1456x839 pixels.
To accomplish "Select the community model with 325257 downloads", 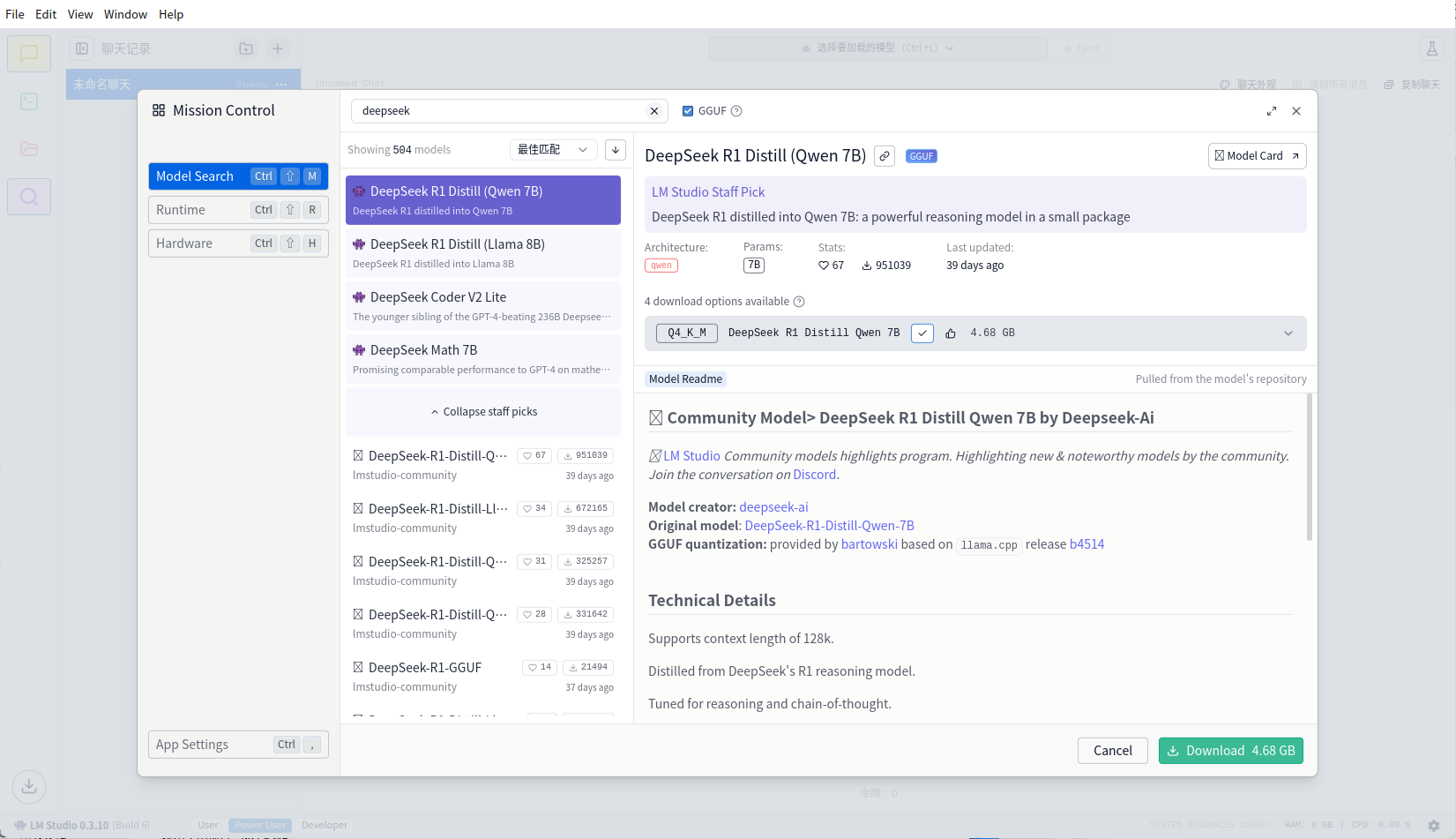I will (483, 571).
